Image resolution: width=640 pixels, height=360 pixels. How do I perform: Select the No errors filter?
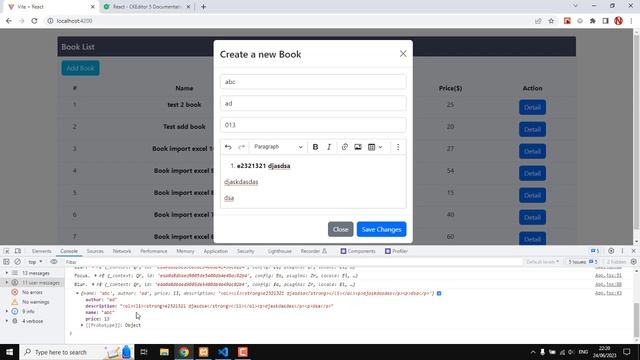[32, 292]
